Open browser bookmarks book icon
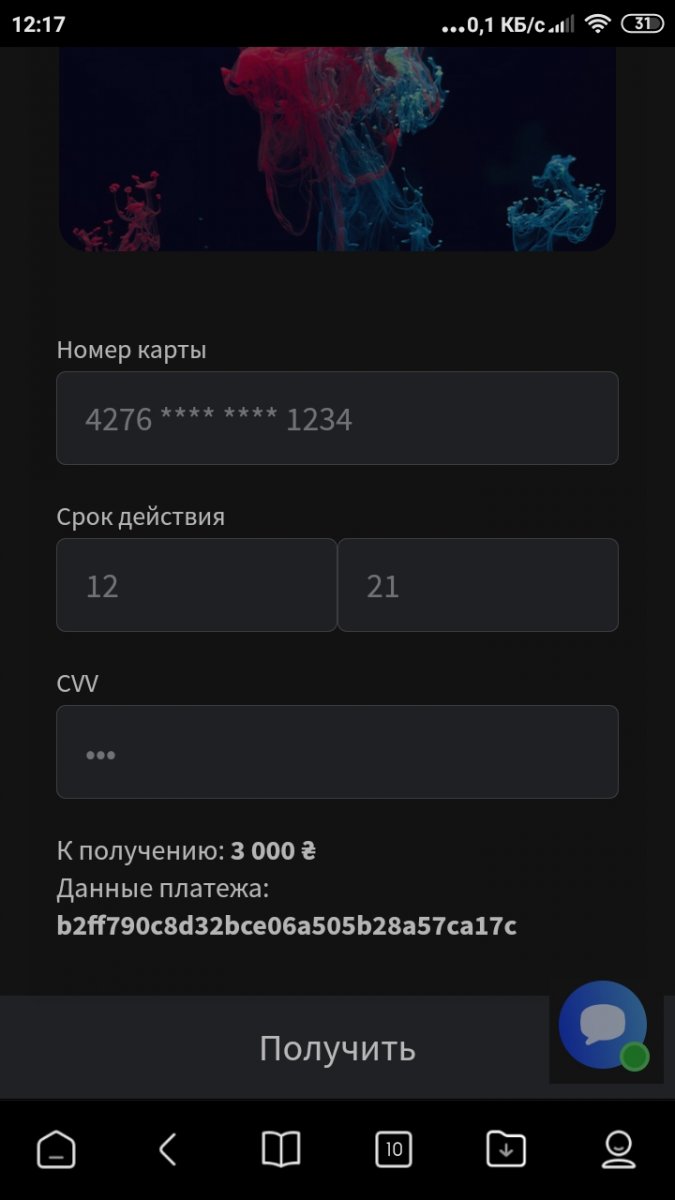 point(281,1150)
